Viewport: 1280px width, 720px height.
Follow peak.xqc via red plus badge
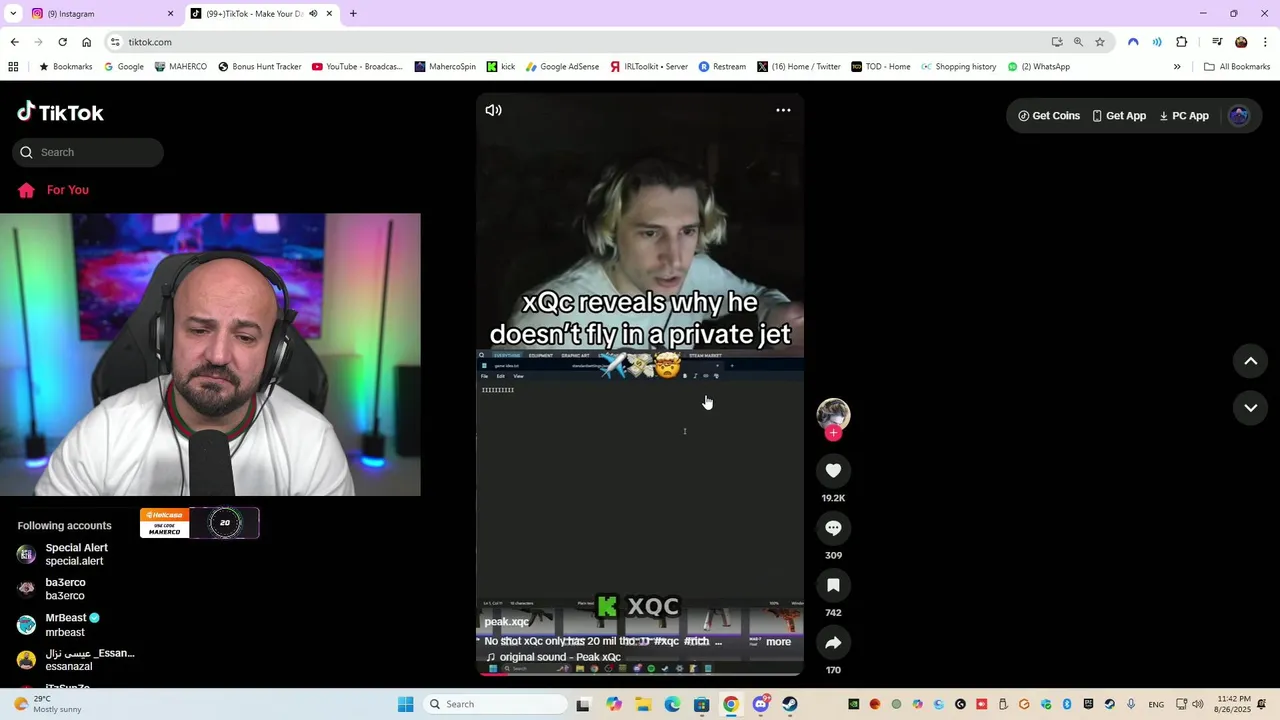point(833,433)
